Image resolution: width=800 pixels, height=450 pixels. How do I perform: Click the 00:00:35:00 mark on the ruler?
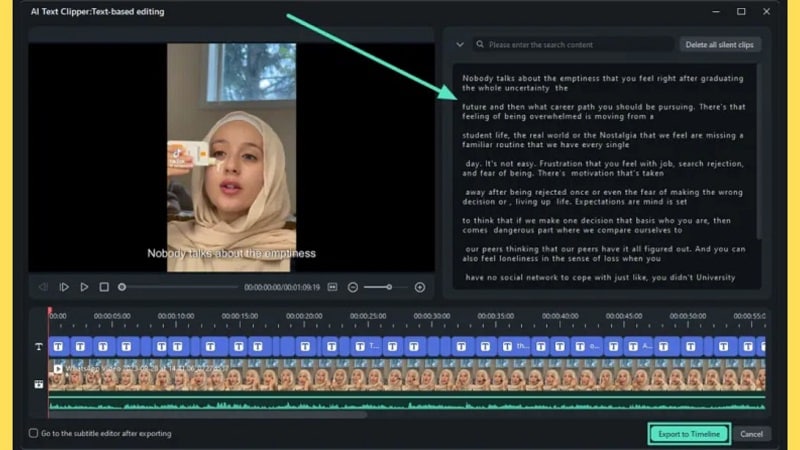pos(496,316)
